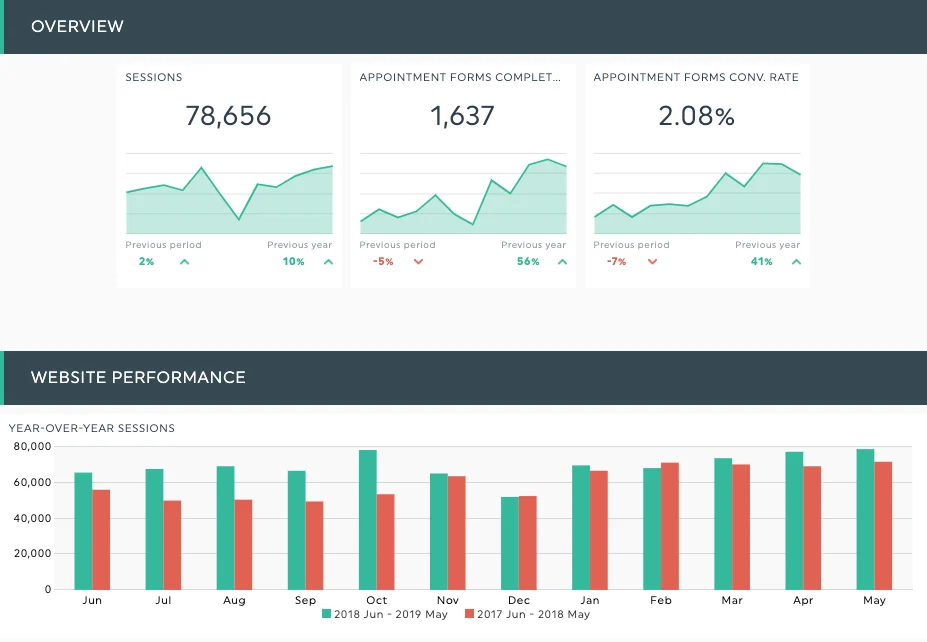Click the 1,637 appointment forms completed value

pos(463,116)
